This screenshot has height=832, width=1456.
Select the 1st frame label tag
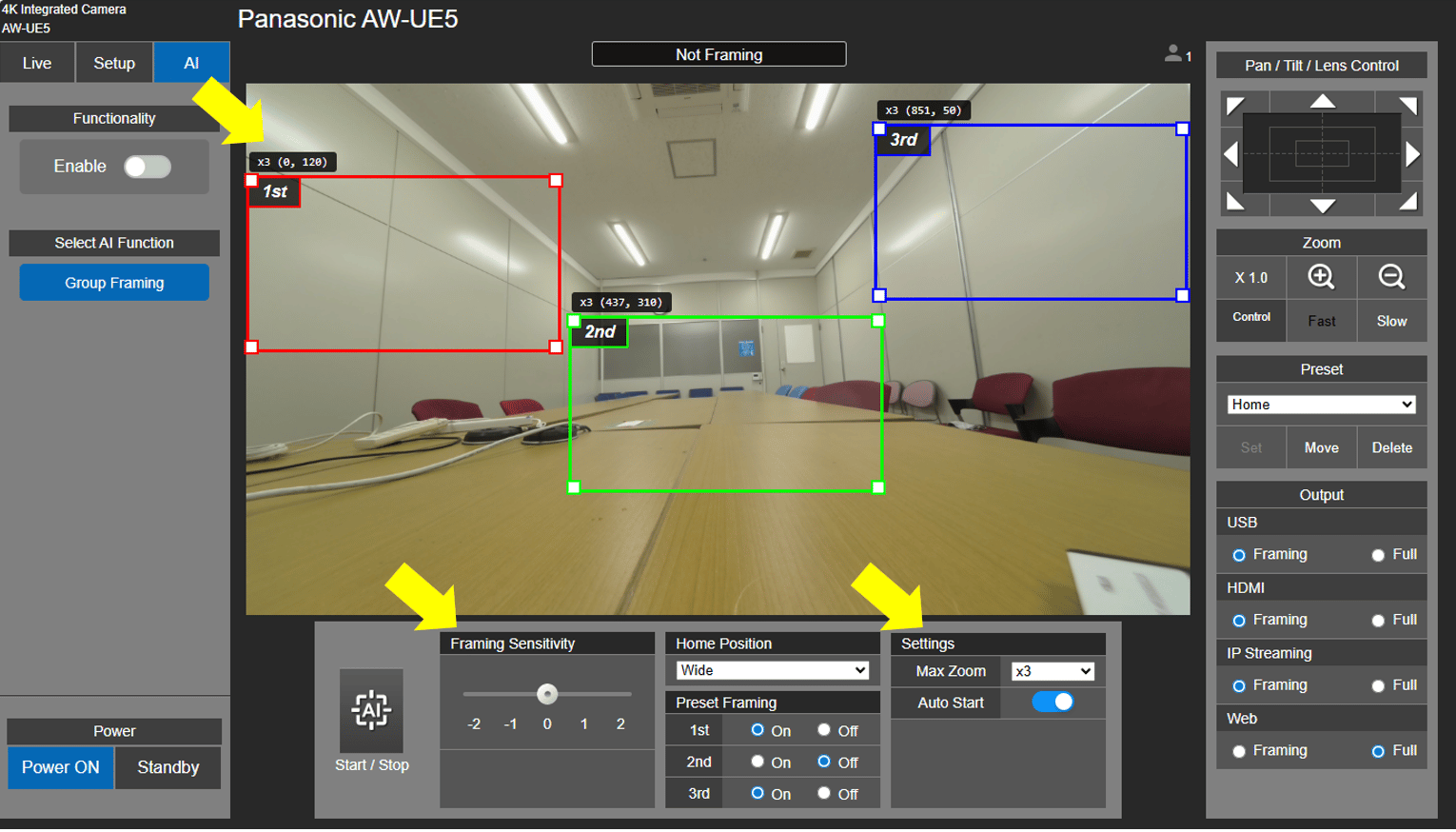point(275,191)
